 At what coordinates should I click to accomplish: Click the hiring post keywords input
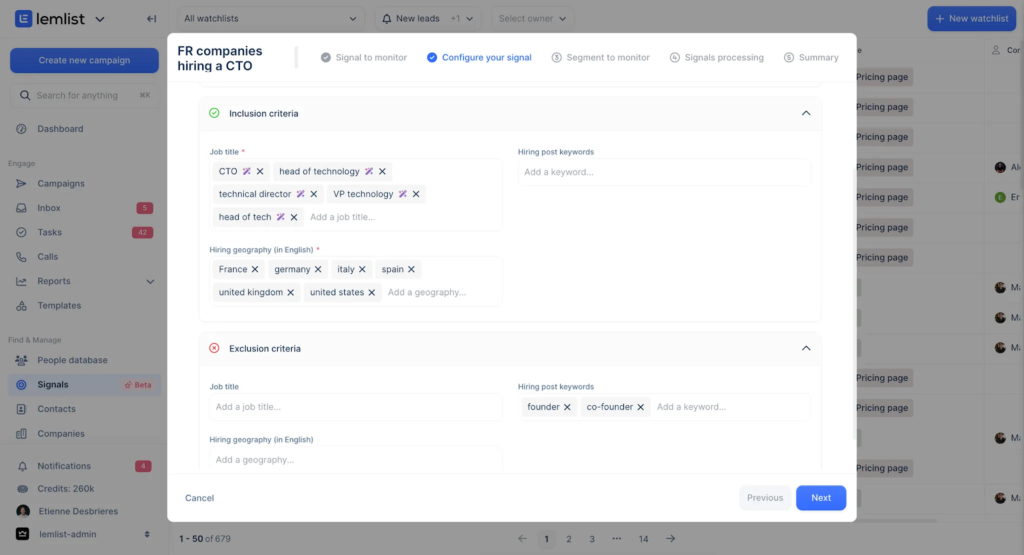click(663, 172)
